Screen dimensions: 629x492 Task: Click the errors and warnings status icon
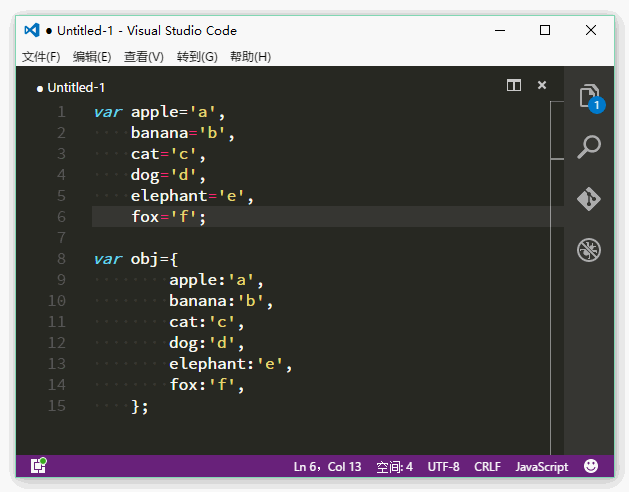(39, 466)
